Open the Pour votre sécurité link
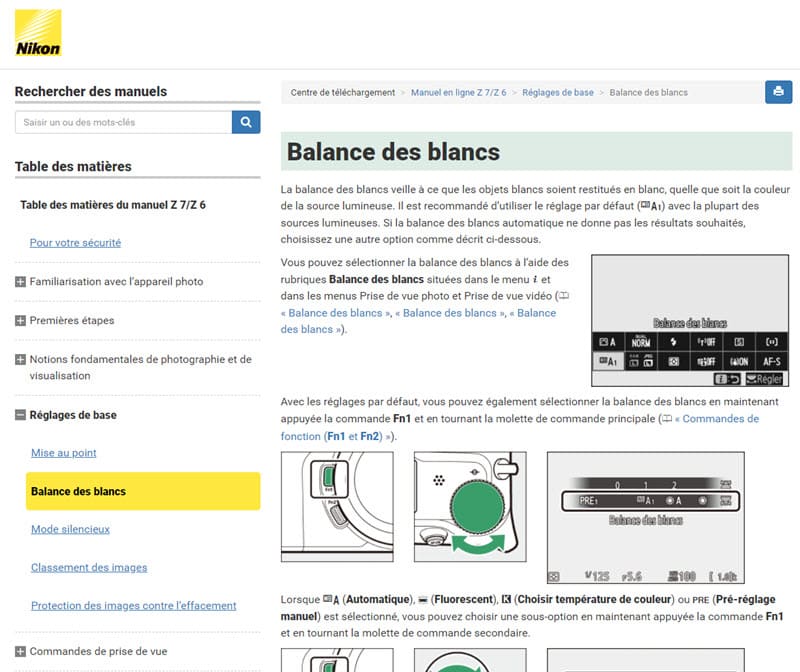Image resolution: width=800 pixels, height=672 pixels. click(x=76, y=243)
